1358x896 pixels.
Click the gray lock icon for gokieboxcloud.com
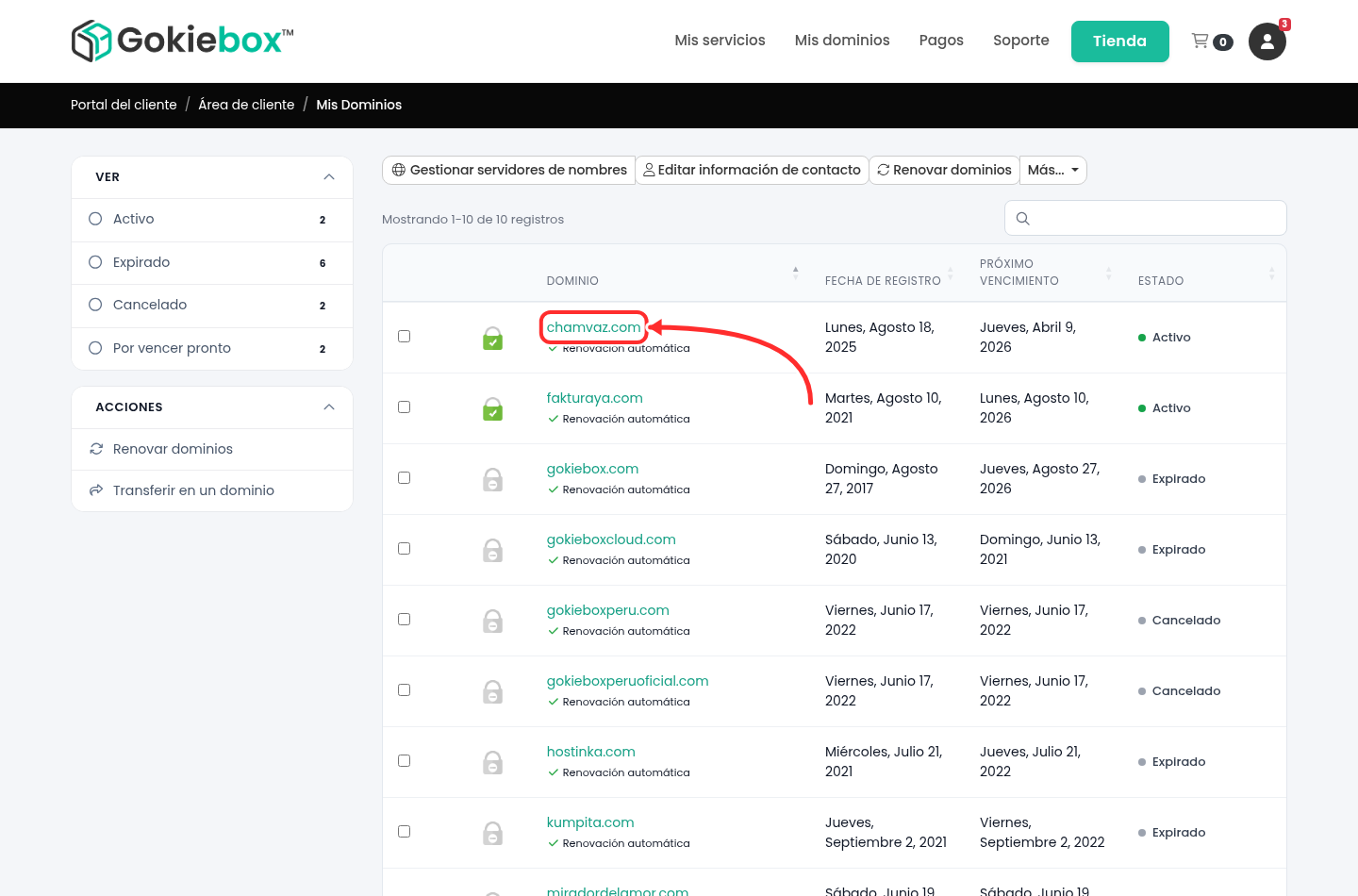click(492, 550)
